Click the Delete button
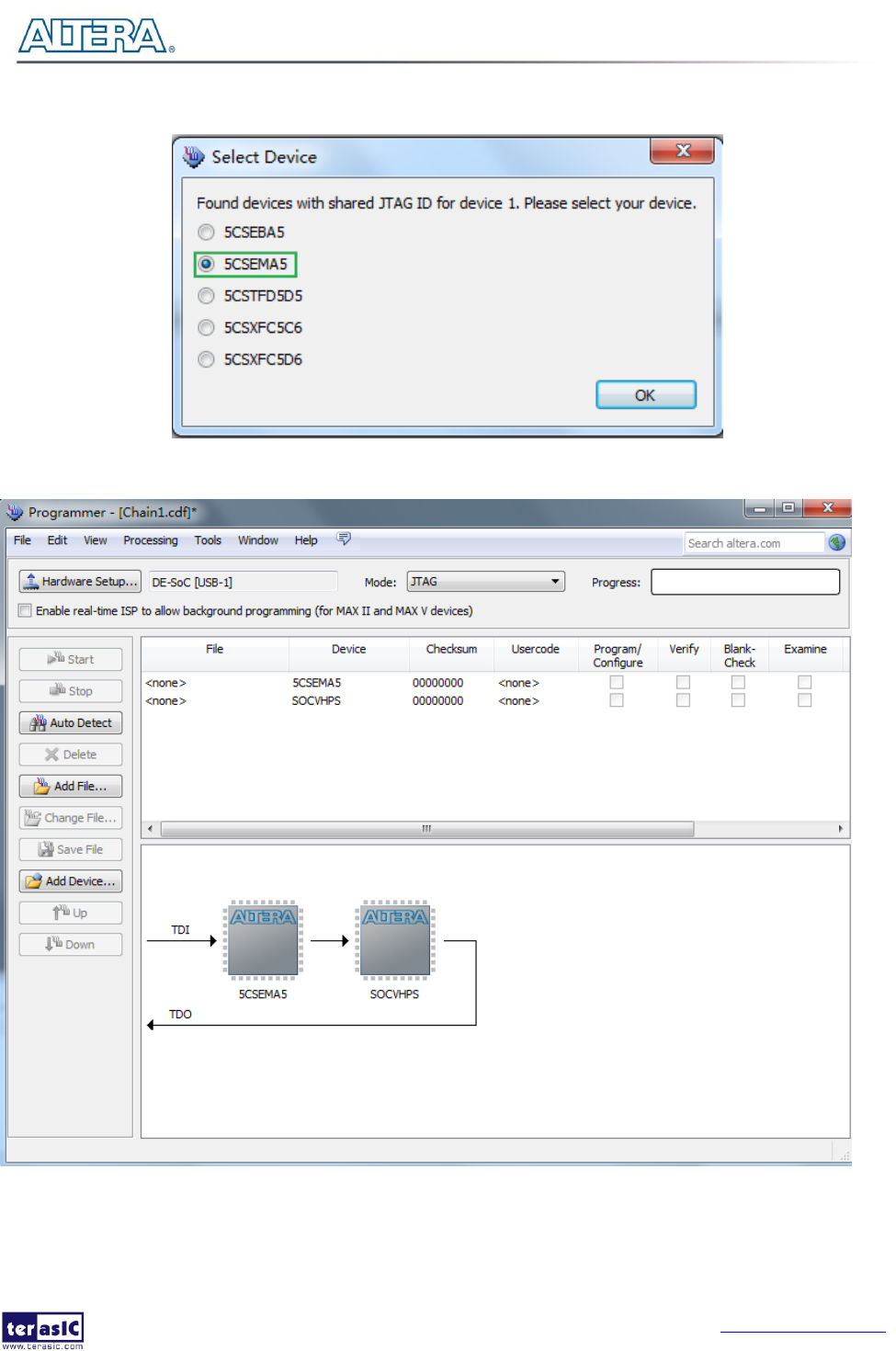The width and height of the screenshot is (896, 1351). (x=71, y=755)
